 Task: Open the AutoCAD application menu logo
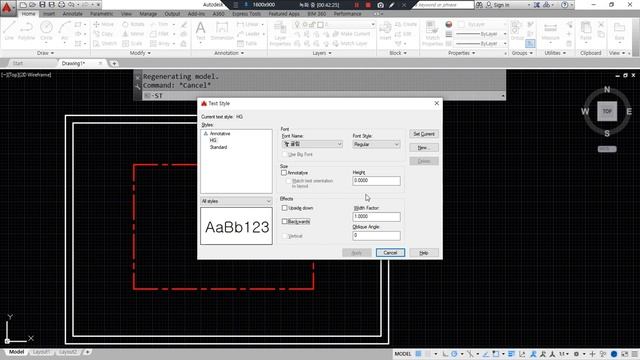click(x=7, y=8)
